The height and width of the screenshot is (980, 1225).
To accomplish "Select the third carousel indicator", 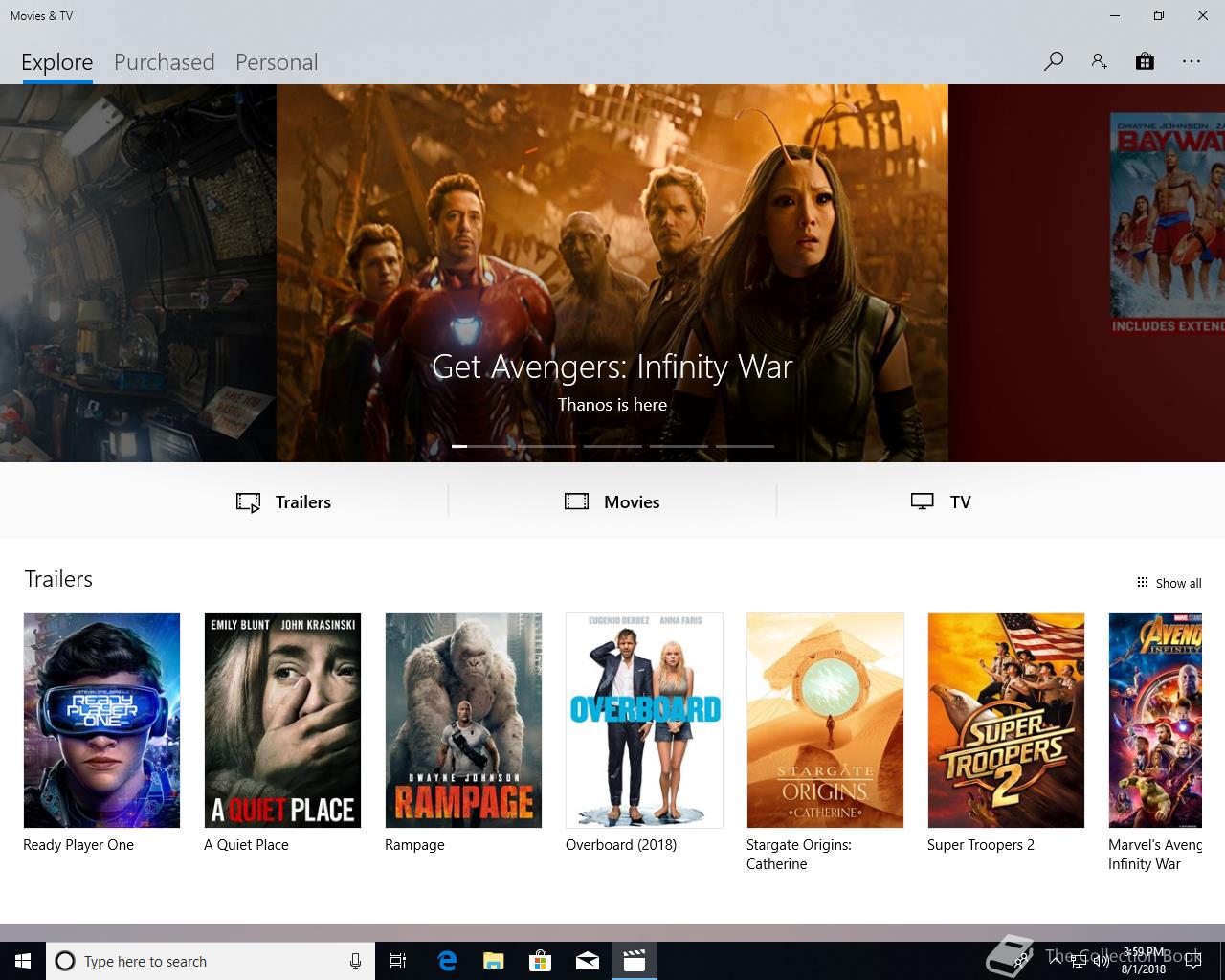I will pos(612,446).
